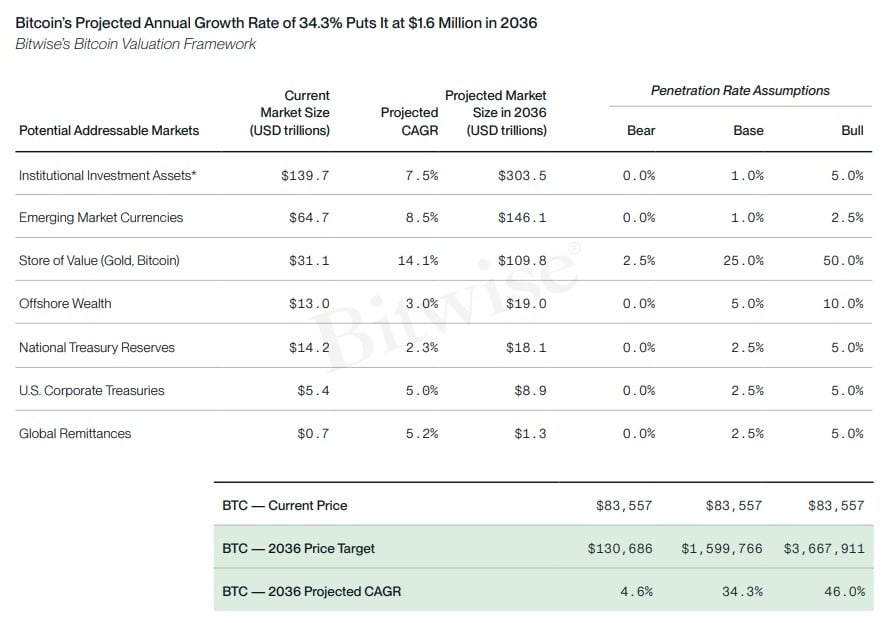Image resolution: width=891 pixels, height=623 pixels.
Task: Click the Base column header
Action: [x=748, y=131]
